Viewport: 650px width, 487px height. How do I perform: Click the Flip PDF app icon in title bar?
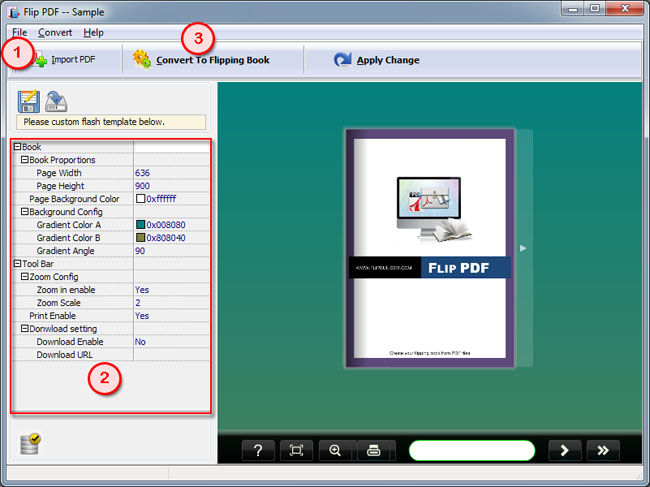tap(14, 12)
